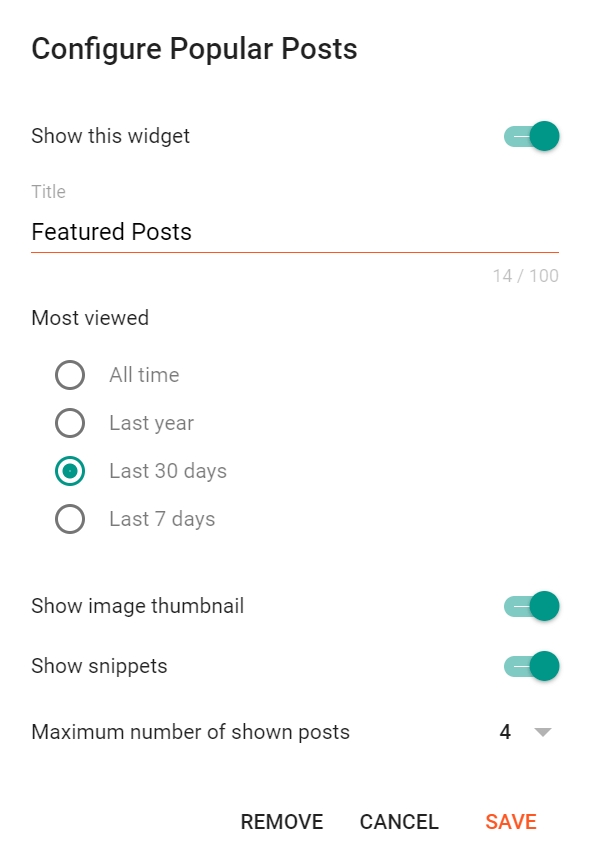Screen dimensions: 591x865
Task: Select the Last 7 days radio button
Action: pos(70,519)
